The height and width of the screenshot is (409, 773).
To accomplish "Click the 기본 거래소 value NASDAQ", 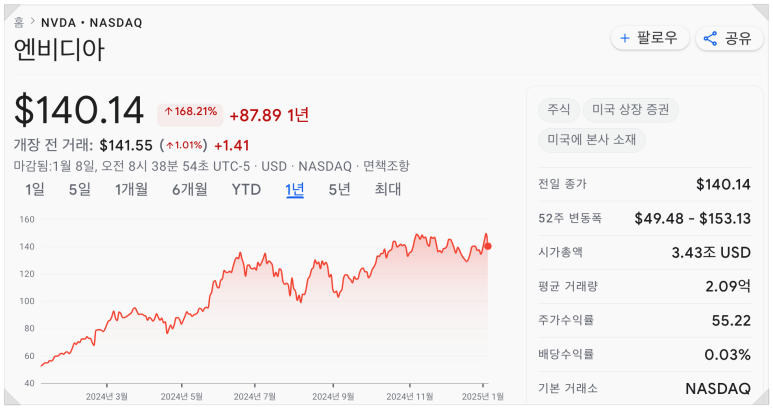I will point(718,389).
